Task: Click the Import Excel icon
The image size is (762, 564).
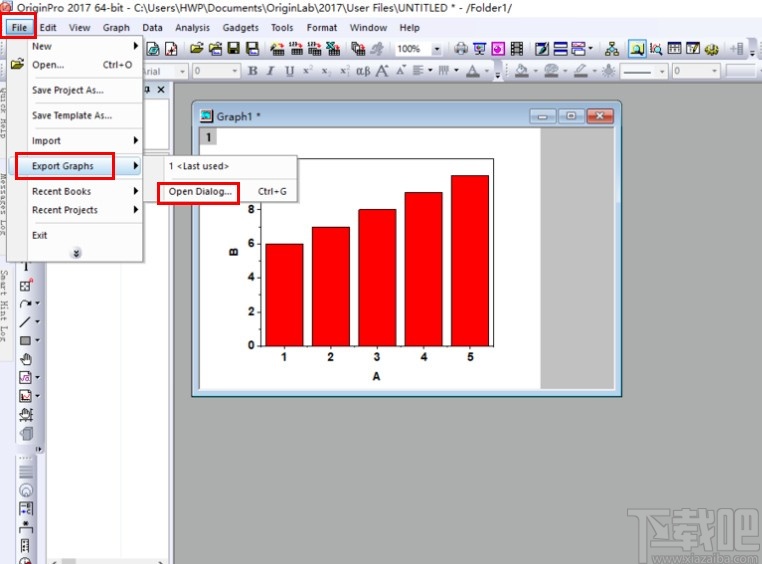Action: [x=333, y=48]
